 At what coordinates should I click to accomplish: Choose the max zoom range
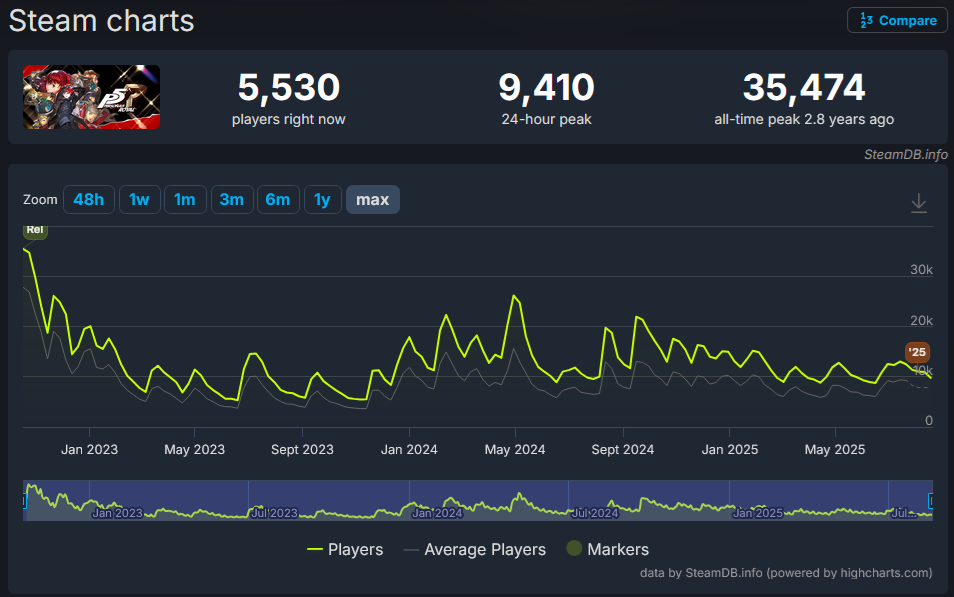372,200
